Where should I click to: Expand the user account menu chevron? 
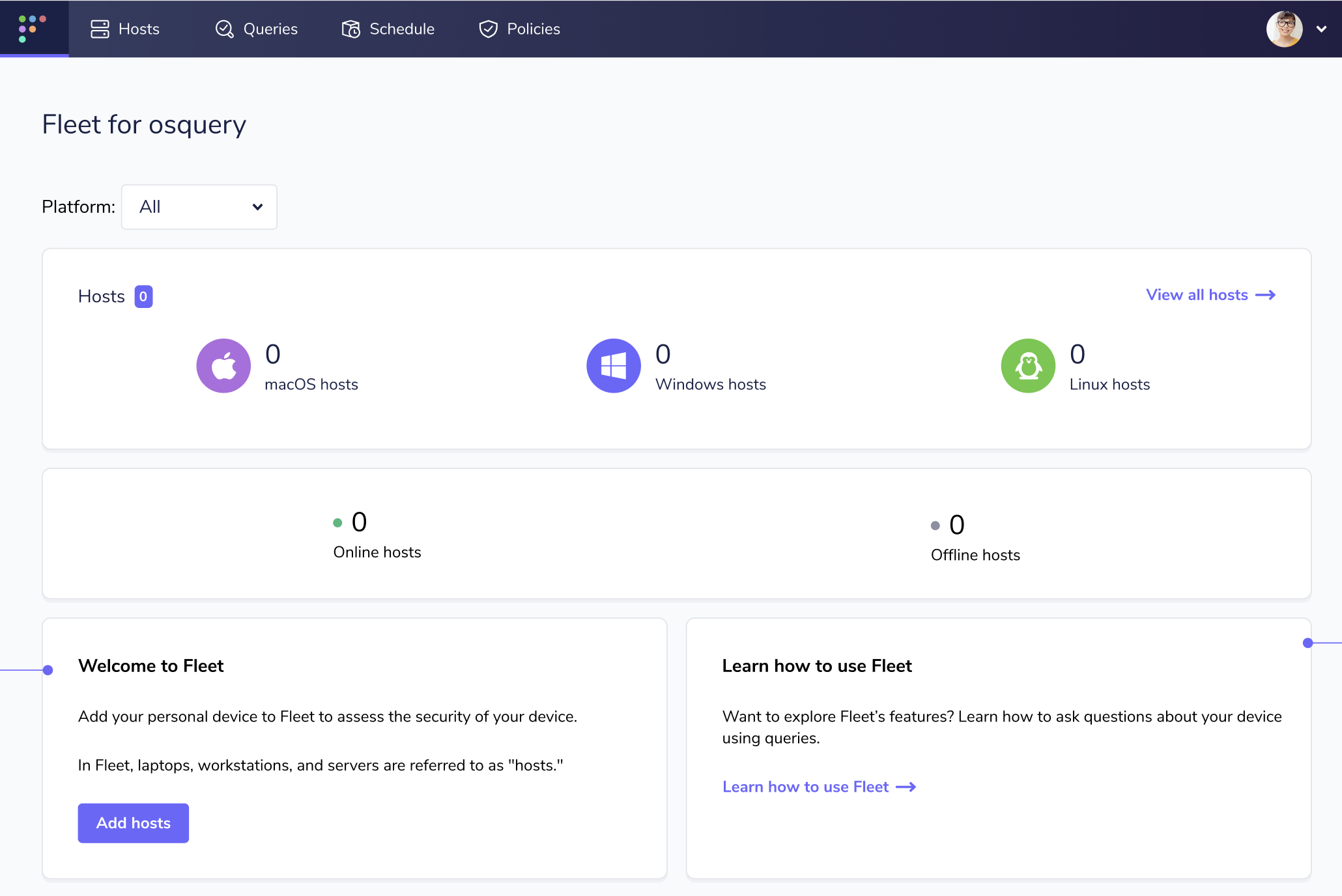tap(1321, 29)
